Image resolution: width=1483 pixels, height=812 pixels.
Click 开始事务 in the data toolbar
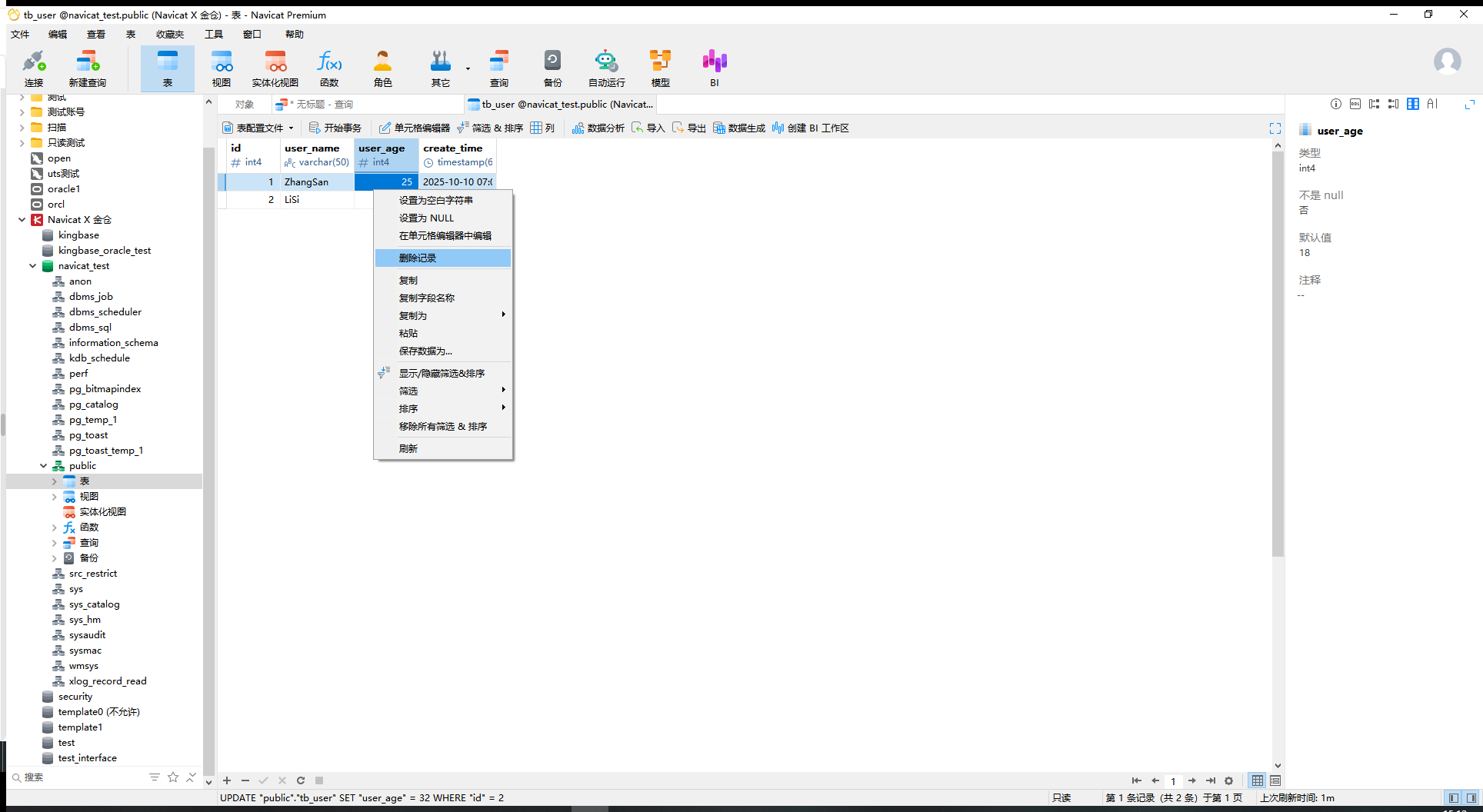pyautogui.click(x=335, y=128)
